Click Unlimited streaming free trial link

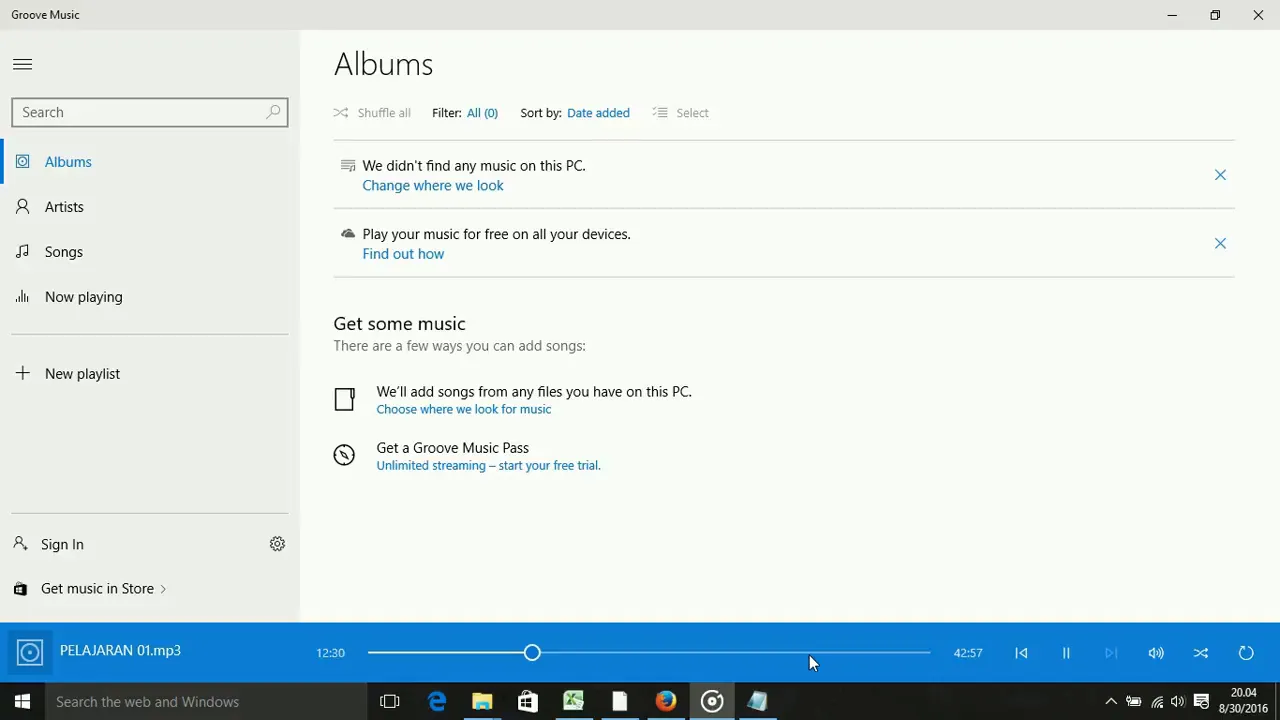tap(488, 465)
